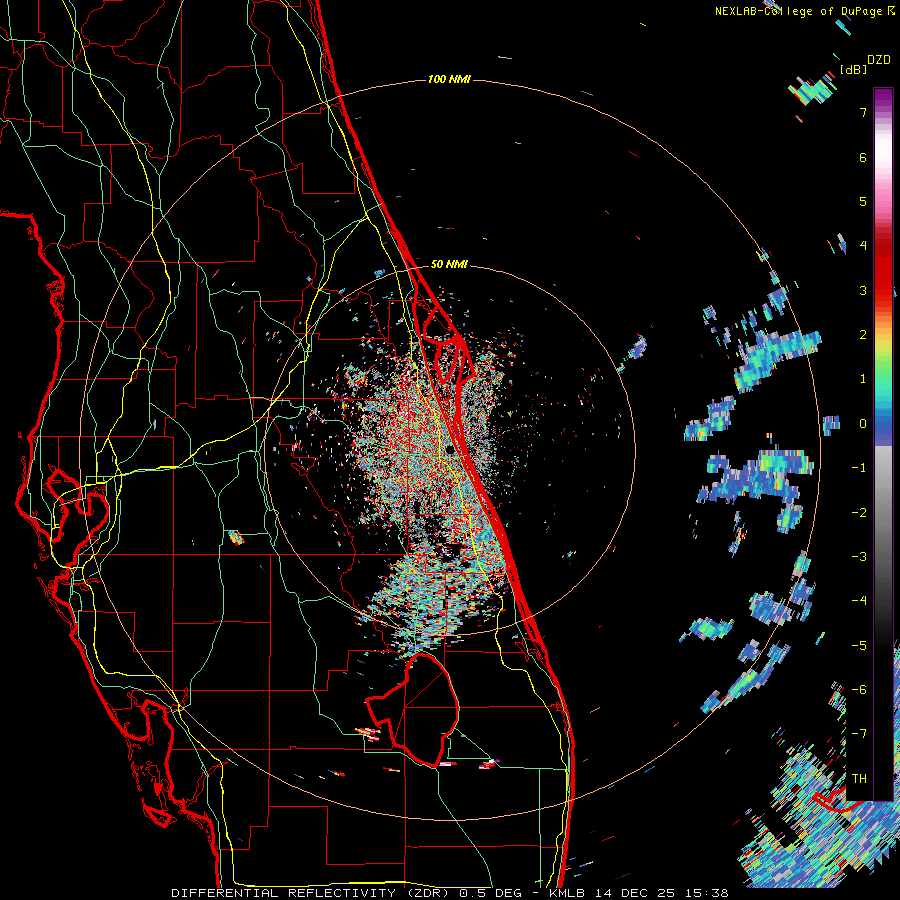This screenshot has width=900, height=900.
Task: Click the 7 value on color scale
Action: pyautogui.click(x=863, y=112)
